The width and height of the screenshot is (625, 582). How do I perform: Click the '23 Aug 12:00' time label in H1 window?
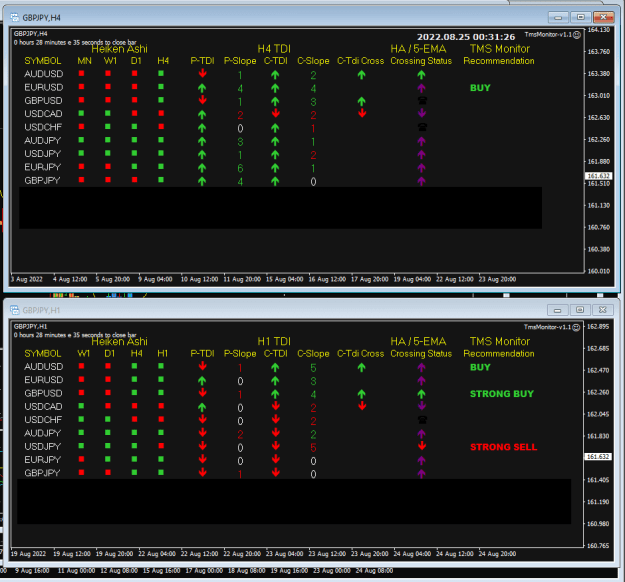pyautogui.click(x=327, y=554)
